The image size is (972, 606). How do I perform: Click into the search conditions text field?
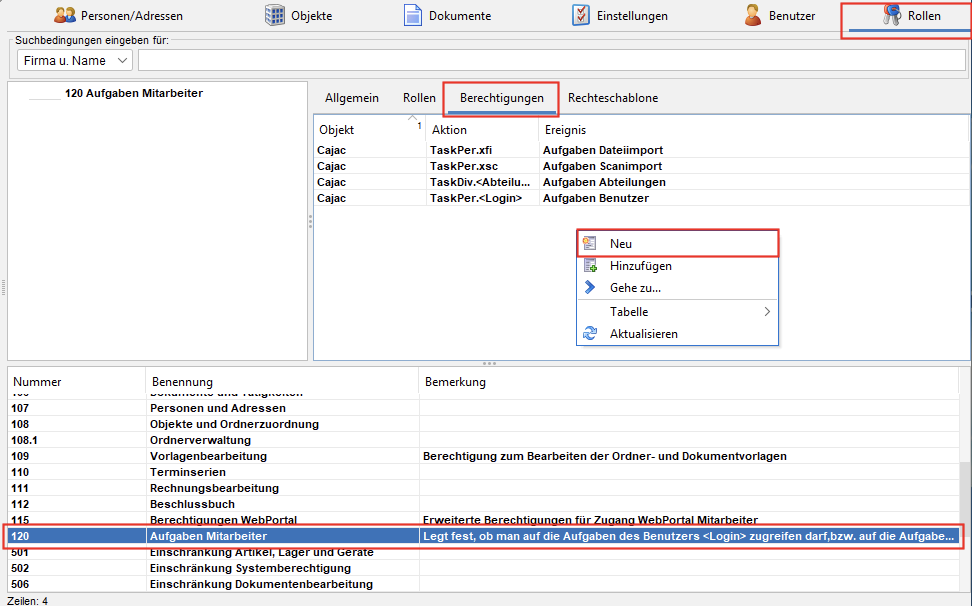550,61
